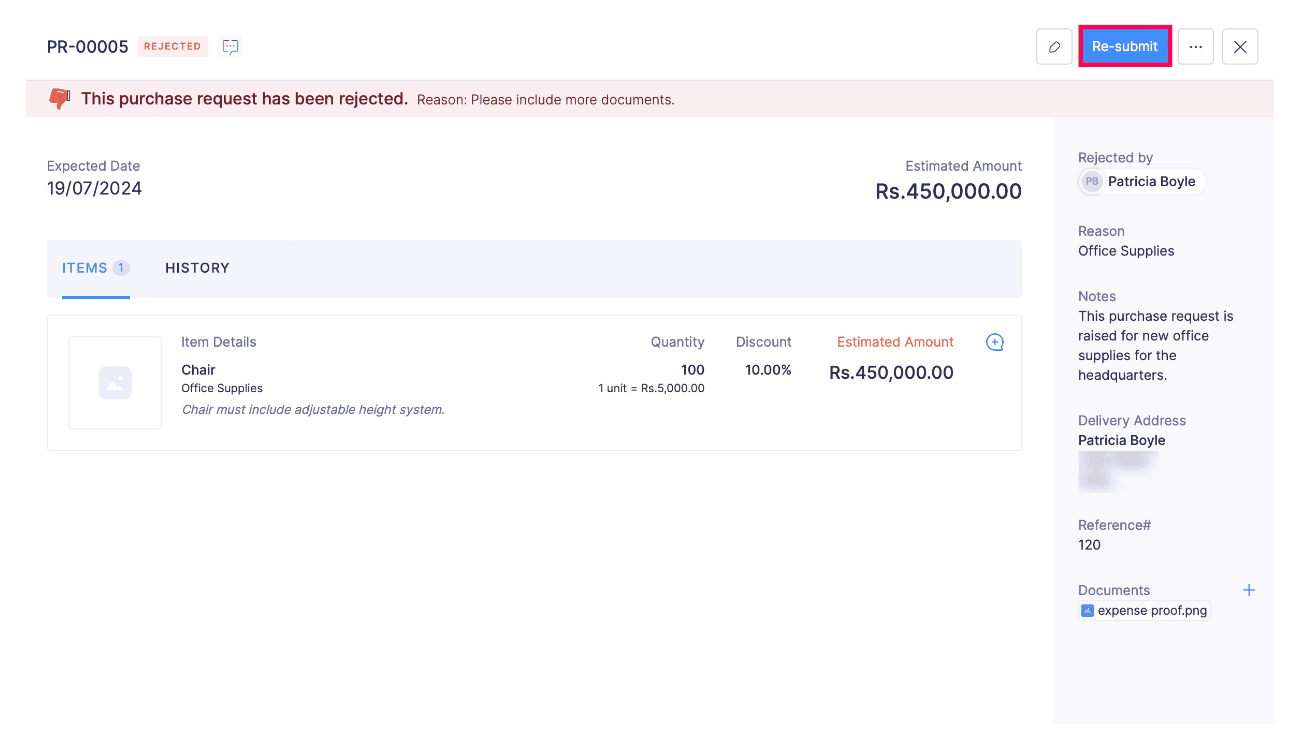Click the circled plus icon on the Chair row
The width and height of the screenshot is (1294, 754).
click(x=994, y=342)
